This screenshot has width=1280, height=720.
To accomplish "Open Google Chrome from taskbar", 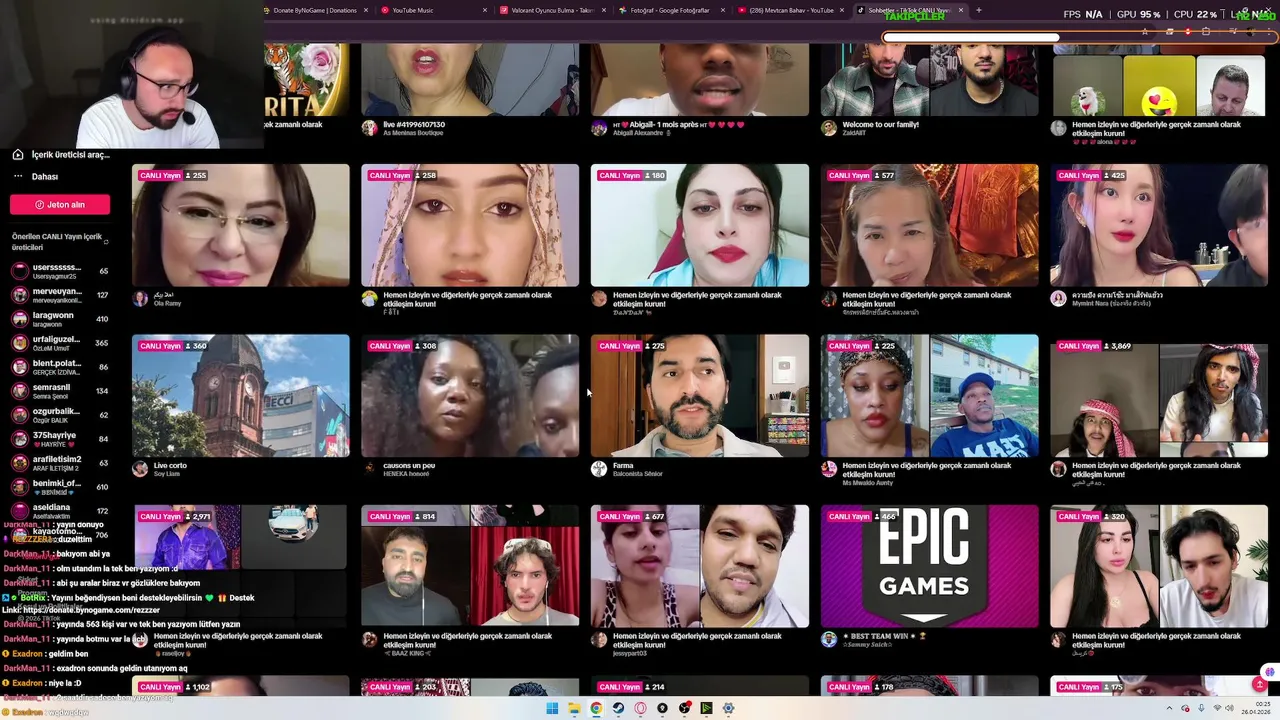I will click(596, 708).
